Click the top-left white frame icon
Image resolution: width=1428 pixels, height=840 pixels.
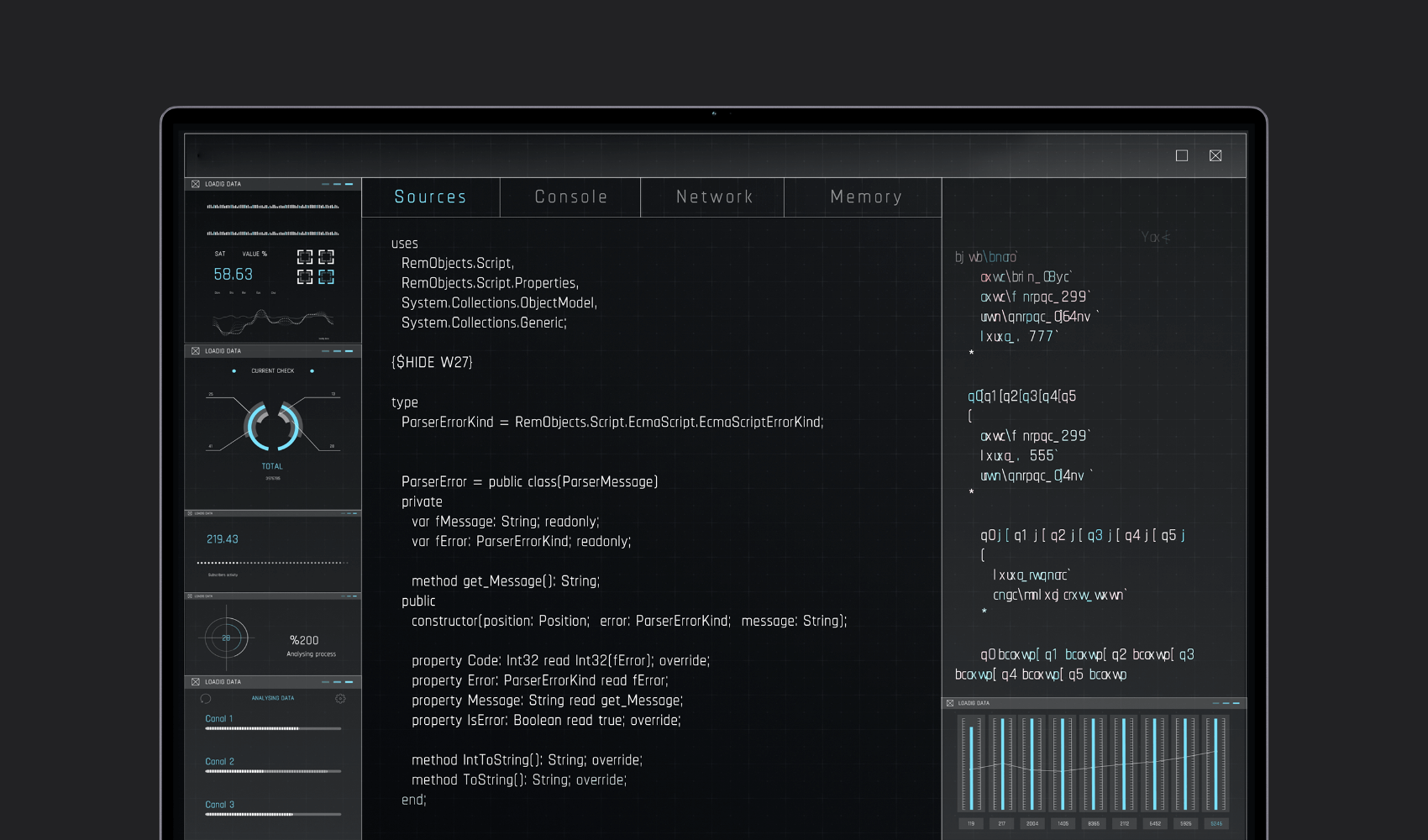[305, 257]
